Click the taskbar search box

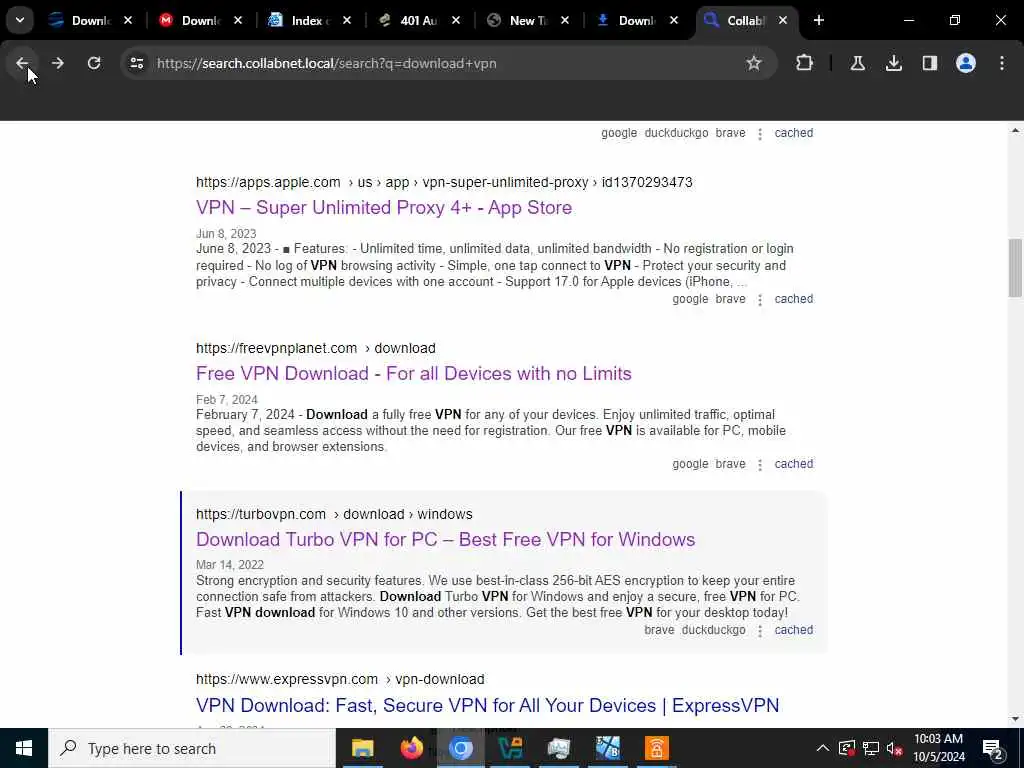click(192, 748)
